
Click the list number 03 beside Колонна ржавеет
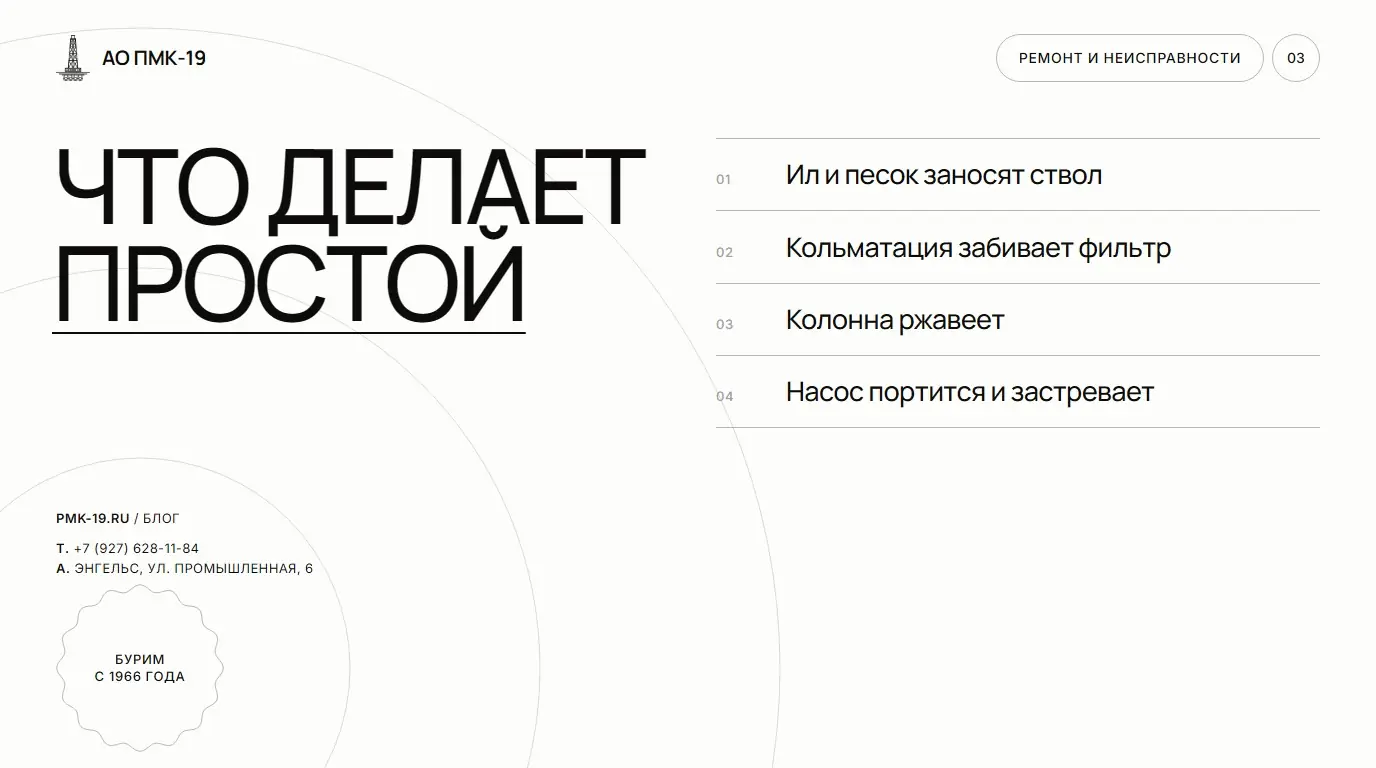[x=725, y=324]
